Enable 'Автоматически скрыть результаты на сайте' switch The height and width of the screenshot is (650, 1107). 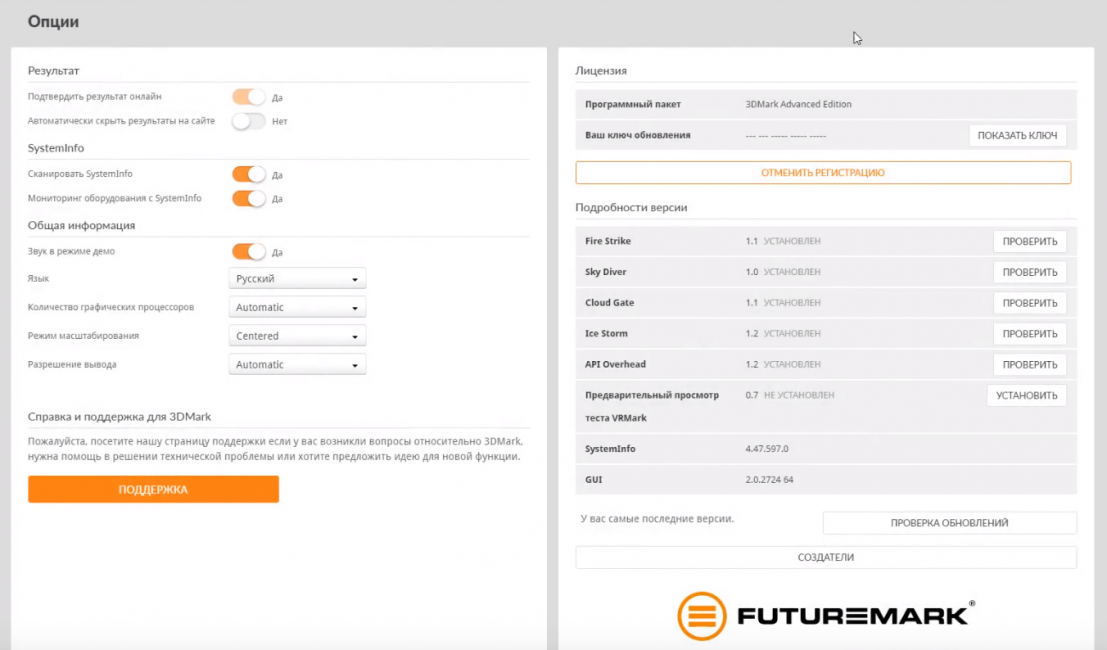(249, 121)
